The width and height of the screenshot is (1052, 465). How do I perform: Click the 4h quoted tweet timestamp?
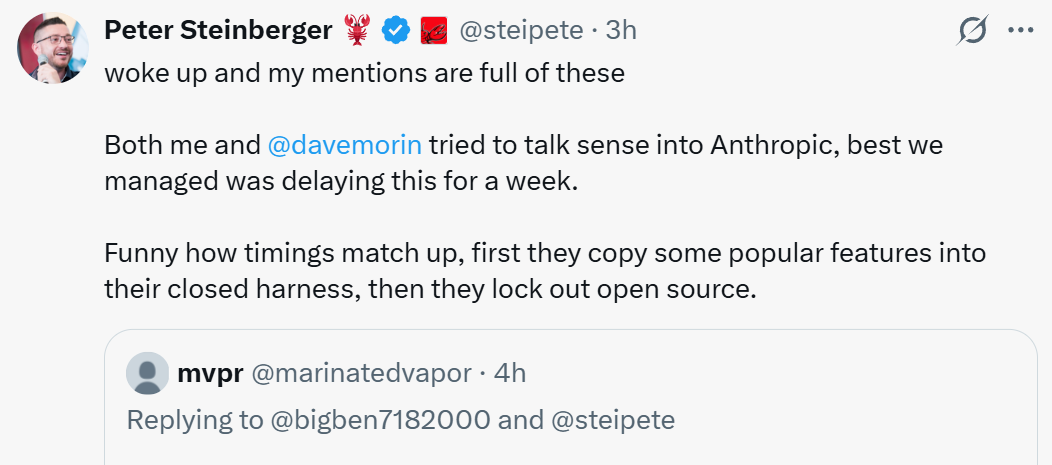[510, 374]
